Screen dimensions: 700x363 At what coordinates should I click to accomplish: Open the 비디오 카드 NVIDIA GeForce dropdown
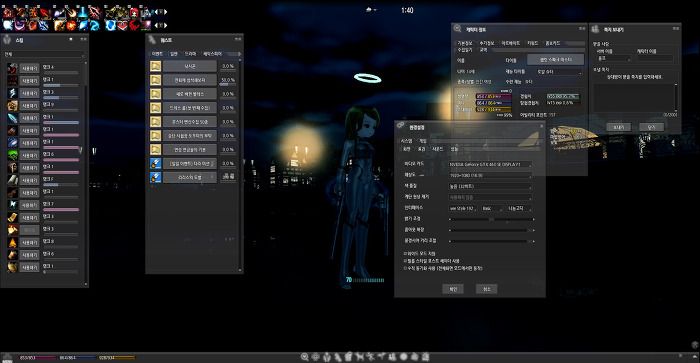(490, 164)
